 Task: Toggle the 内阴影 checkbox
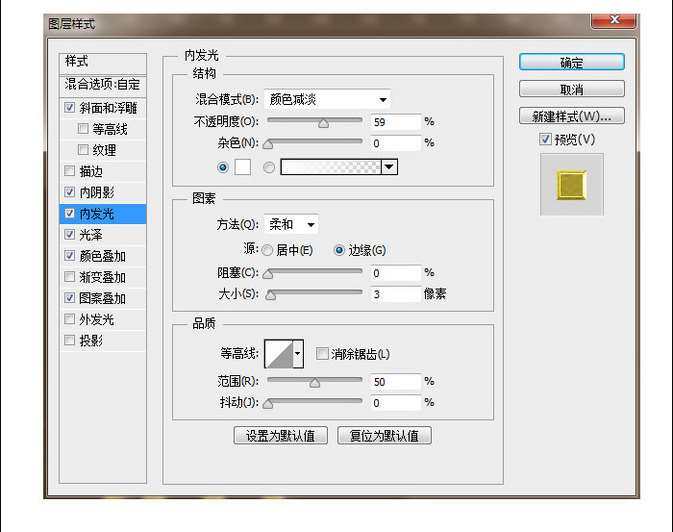tap(70, 192)
